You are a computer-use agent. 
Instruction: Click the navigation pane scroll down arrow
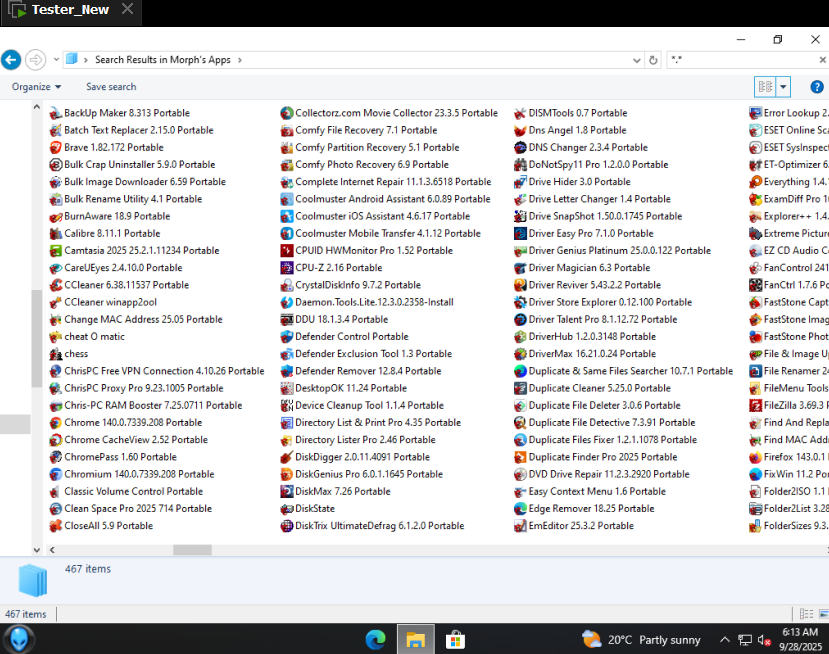36,550
